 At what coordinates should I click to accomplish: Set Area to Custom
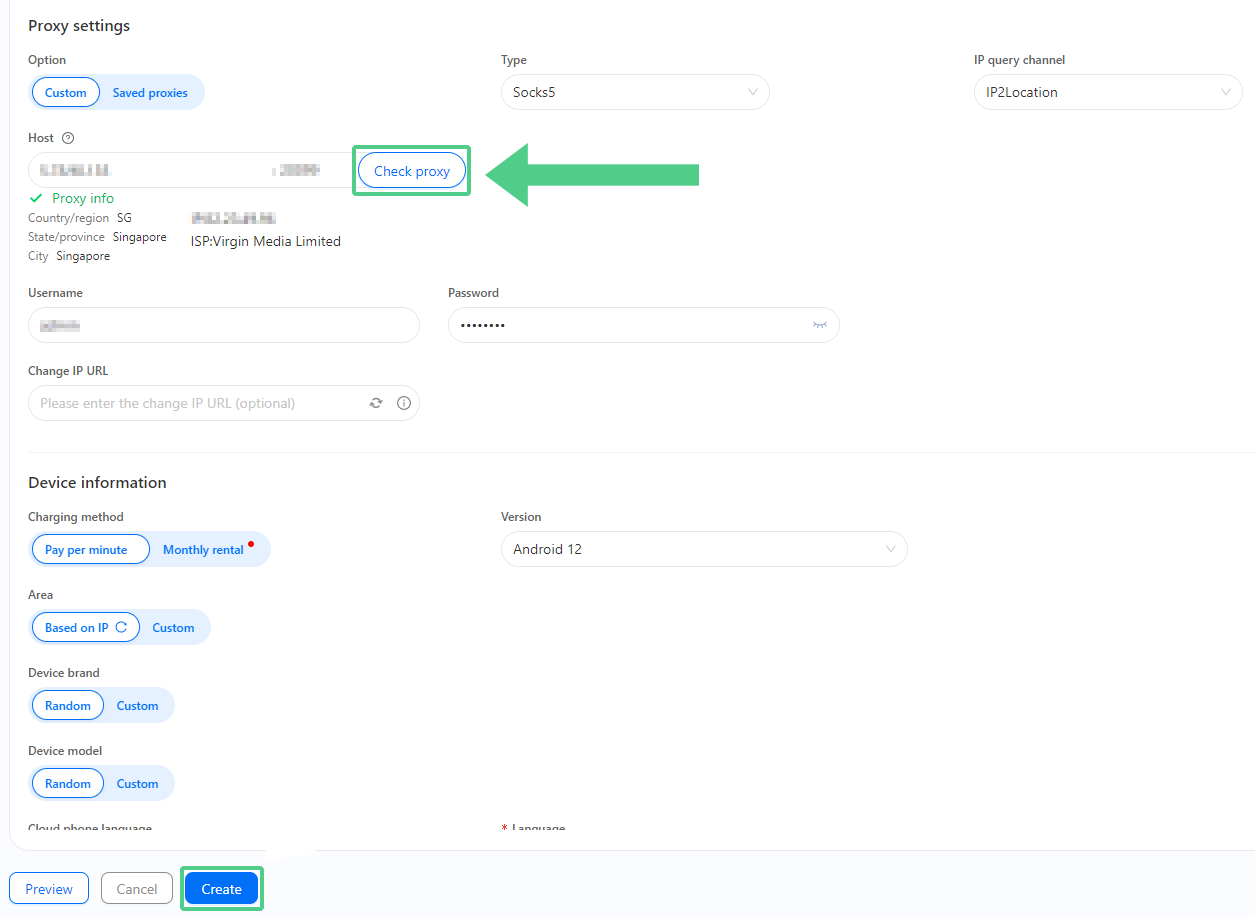[173, 627]
